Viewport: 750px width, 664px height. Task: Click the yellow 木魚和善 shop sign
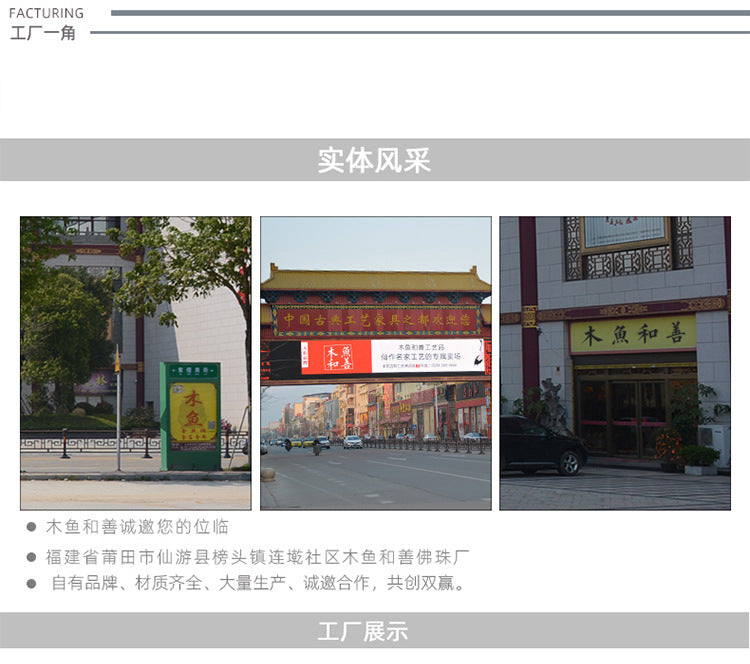point(633,334)
